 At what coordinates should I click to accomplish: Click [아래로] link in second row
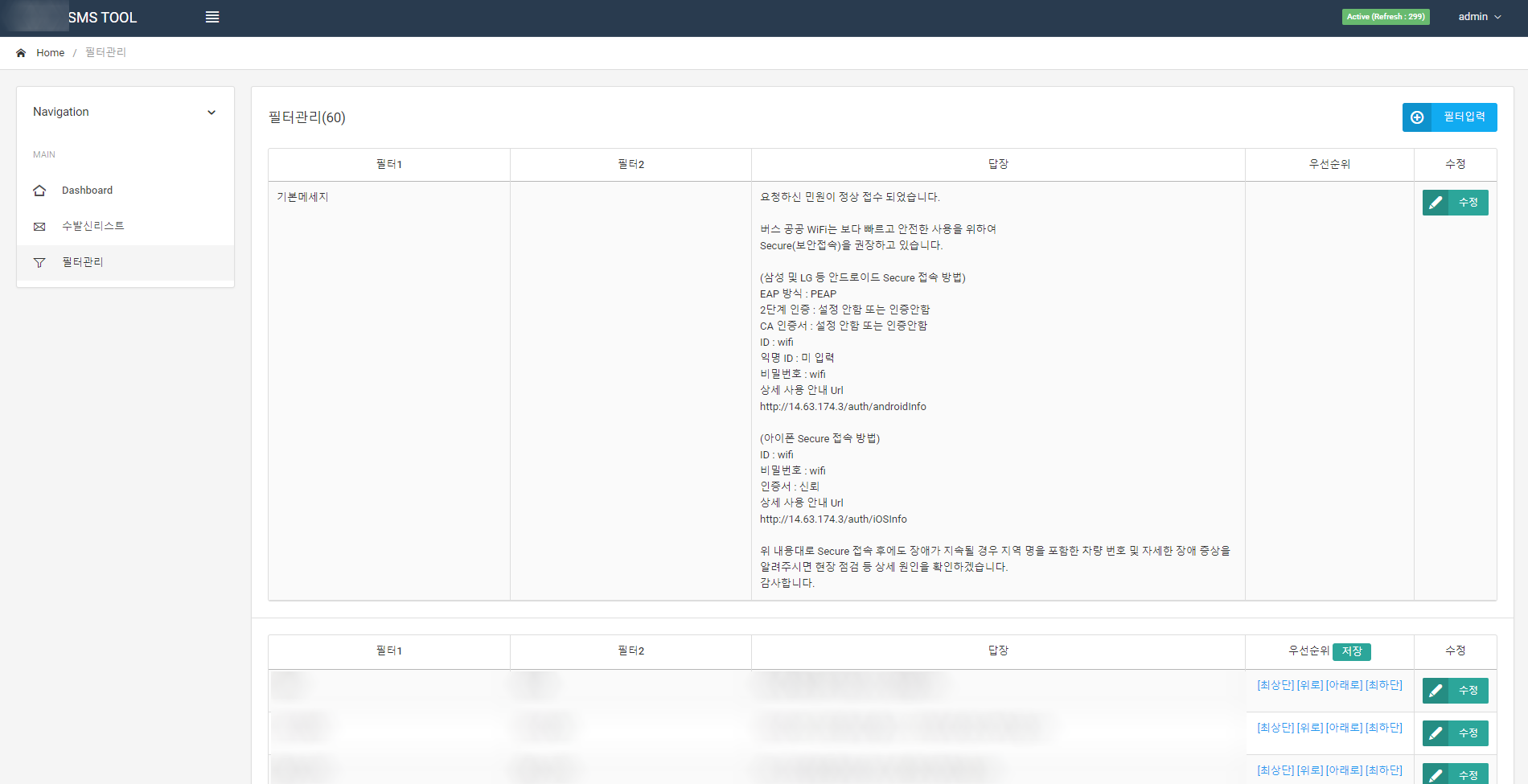pyautogui.click(x=1344, y=728)
